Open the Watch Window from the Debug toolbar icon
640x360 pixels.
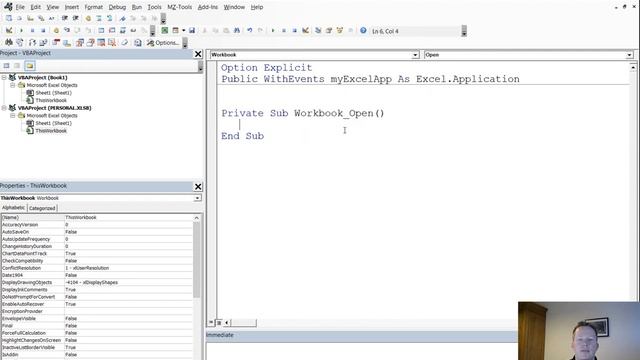(x=122, y=31)
